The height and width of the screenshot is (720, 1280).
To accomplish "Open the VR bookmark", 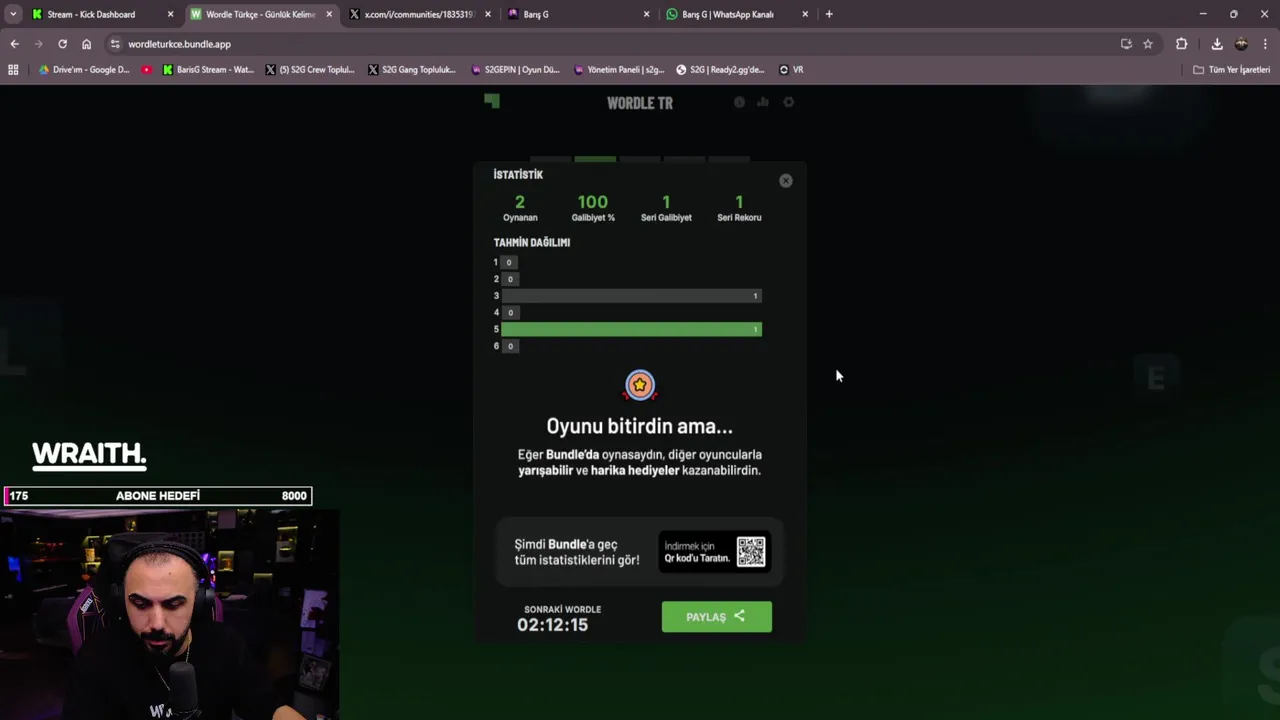I will pyautogui.click(x=791, y=70).
